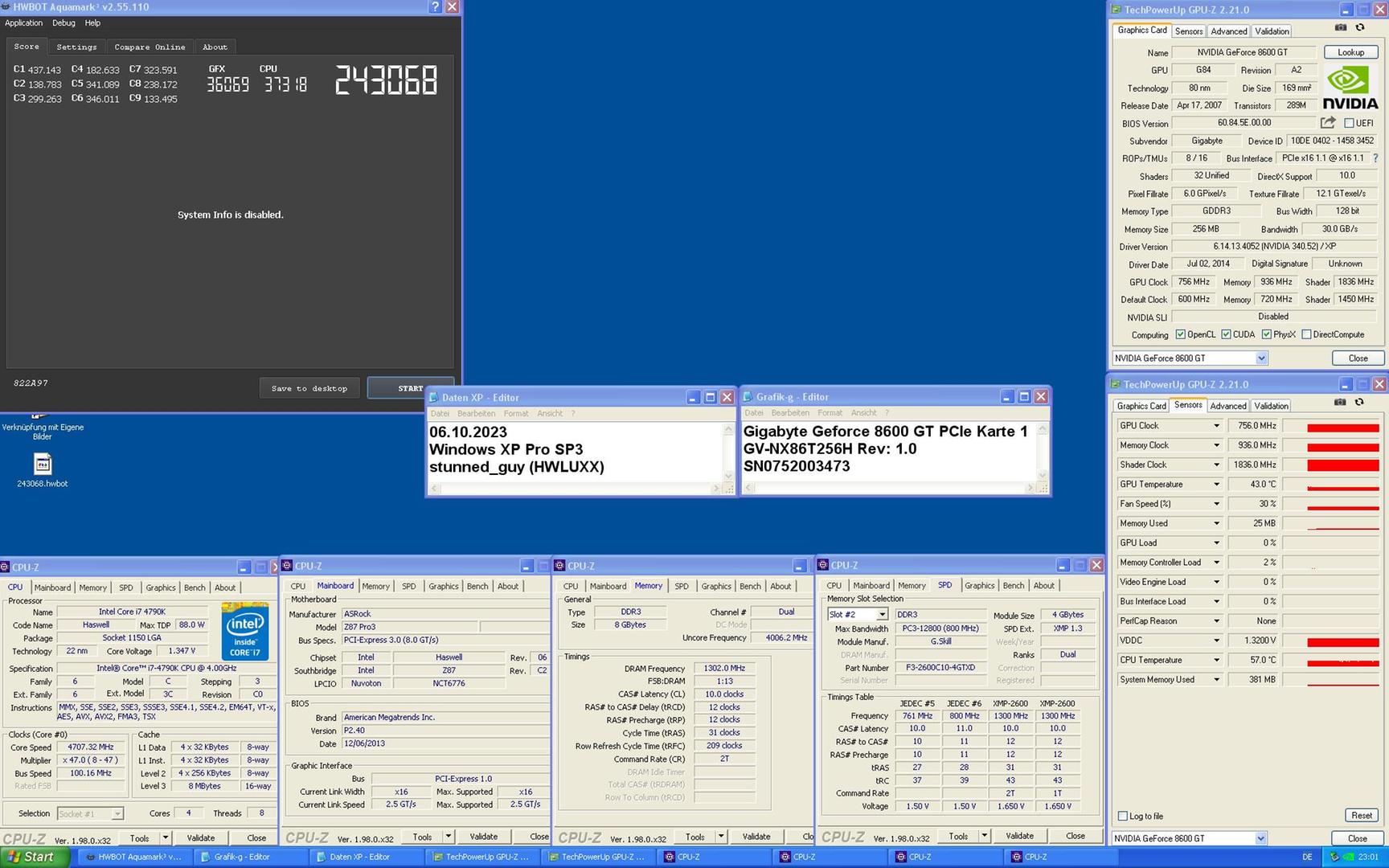
Task: Click Reset button in GPU-Z Sensors
Action: click(x=1362, y=816)
